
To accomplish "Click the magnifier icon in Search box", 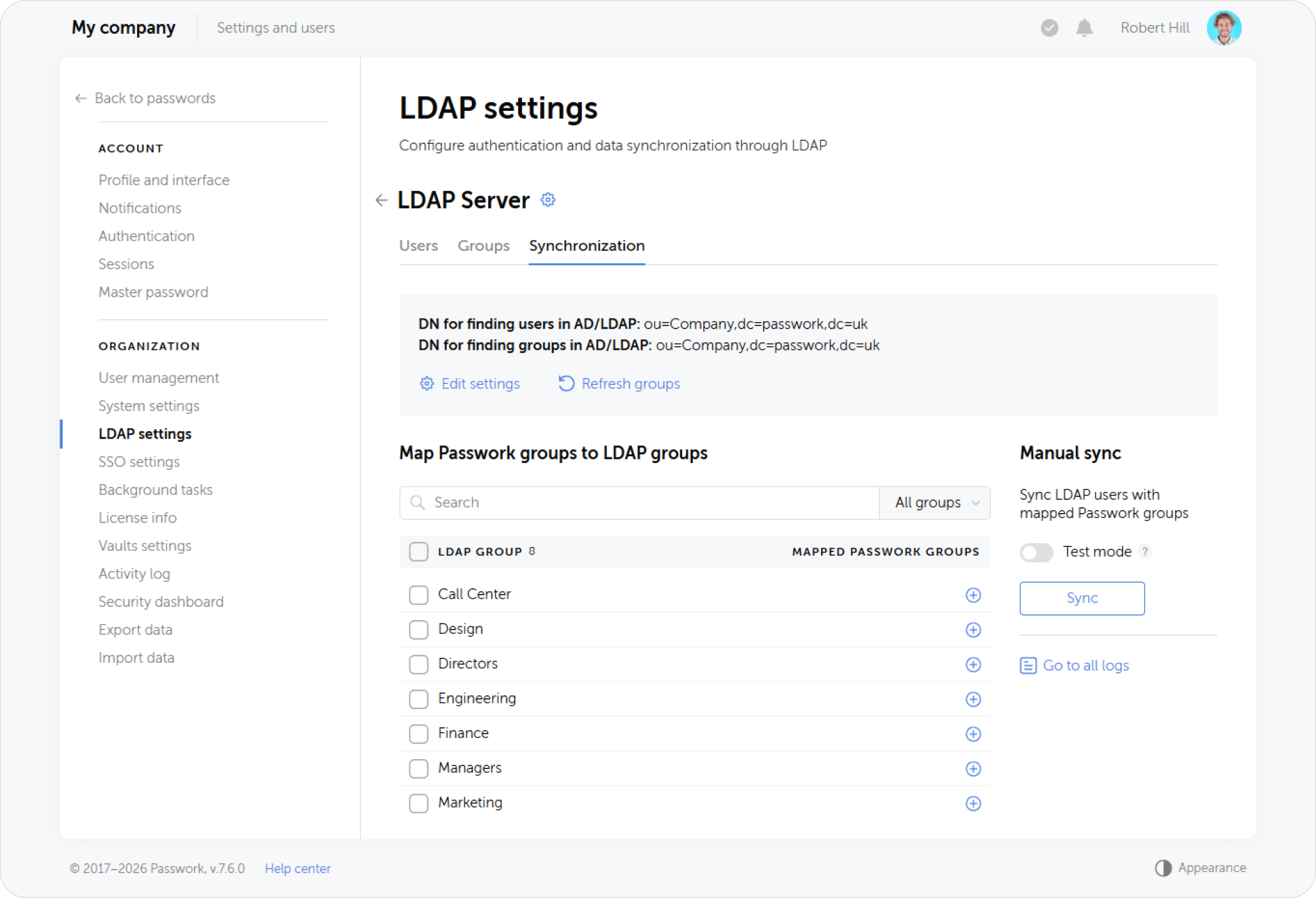I will [x=417, y=503].
